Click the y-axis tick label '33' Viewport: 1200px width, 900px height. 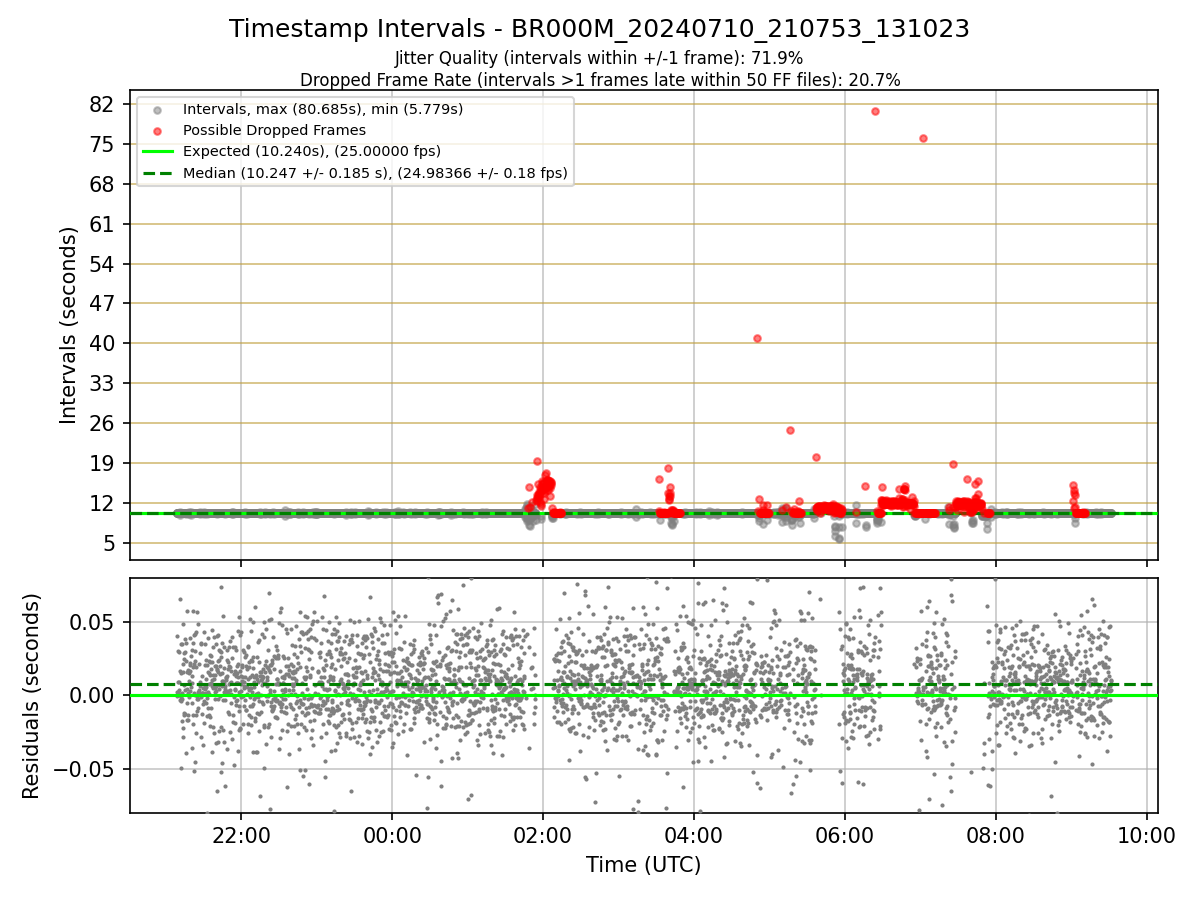click(103, 383)
